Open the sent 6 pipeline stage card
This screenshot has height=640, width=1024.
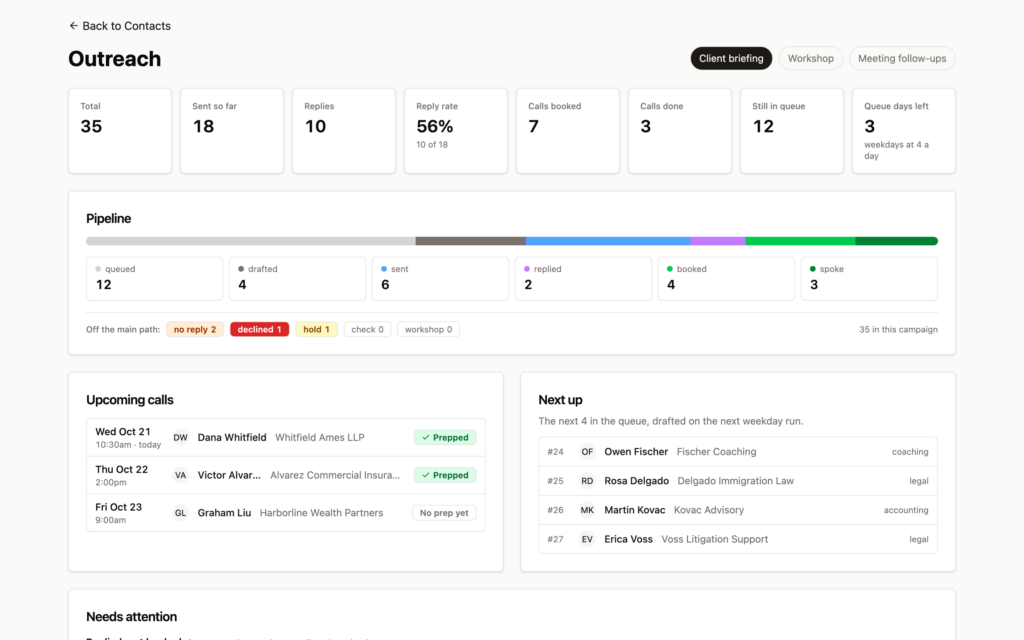pyautogui.click(x=440, y=279)
